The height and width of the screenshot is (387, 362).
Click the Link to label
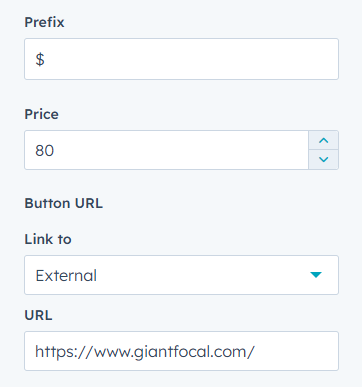(48, 239)
